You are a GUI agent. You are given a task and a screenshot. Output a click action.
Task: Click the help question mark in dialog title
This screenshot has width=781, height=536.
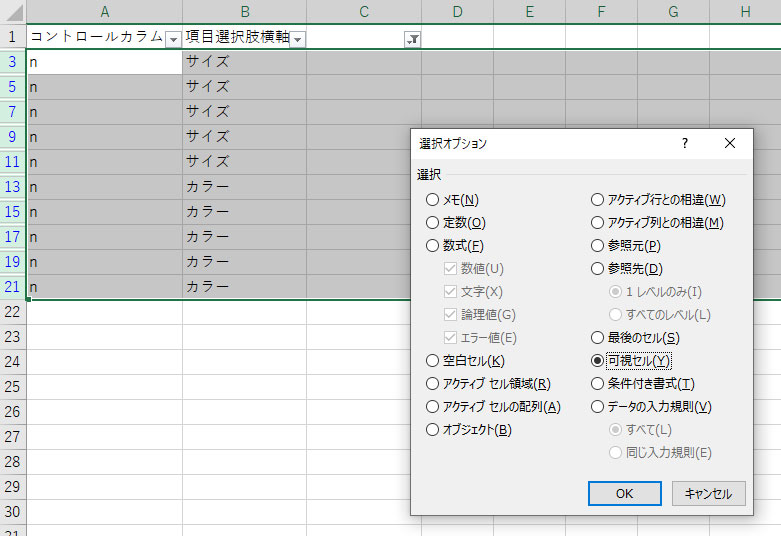click(x=685, y=144)
